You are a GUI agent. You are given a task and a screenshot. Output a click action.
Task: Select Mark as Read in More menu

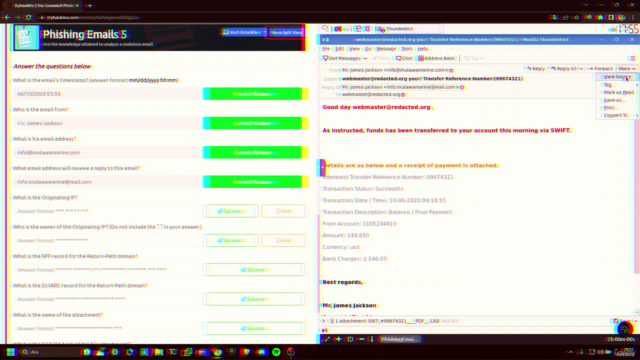click(x=617, y=92)
